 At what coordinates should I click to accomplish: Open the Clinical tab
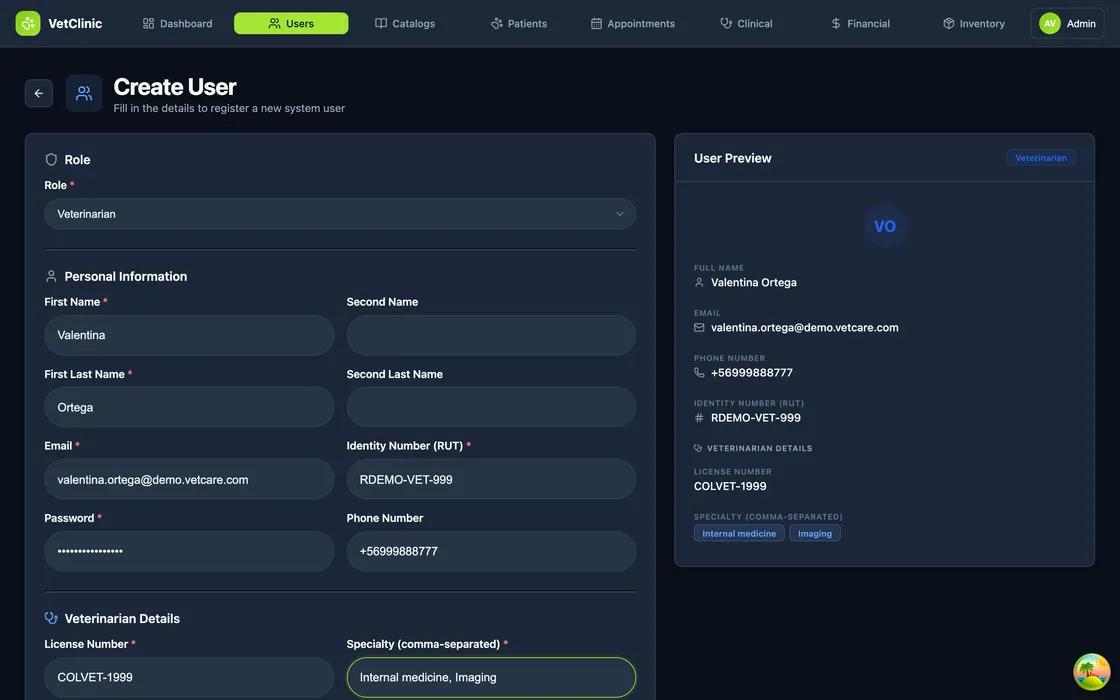coord(746,23)
